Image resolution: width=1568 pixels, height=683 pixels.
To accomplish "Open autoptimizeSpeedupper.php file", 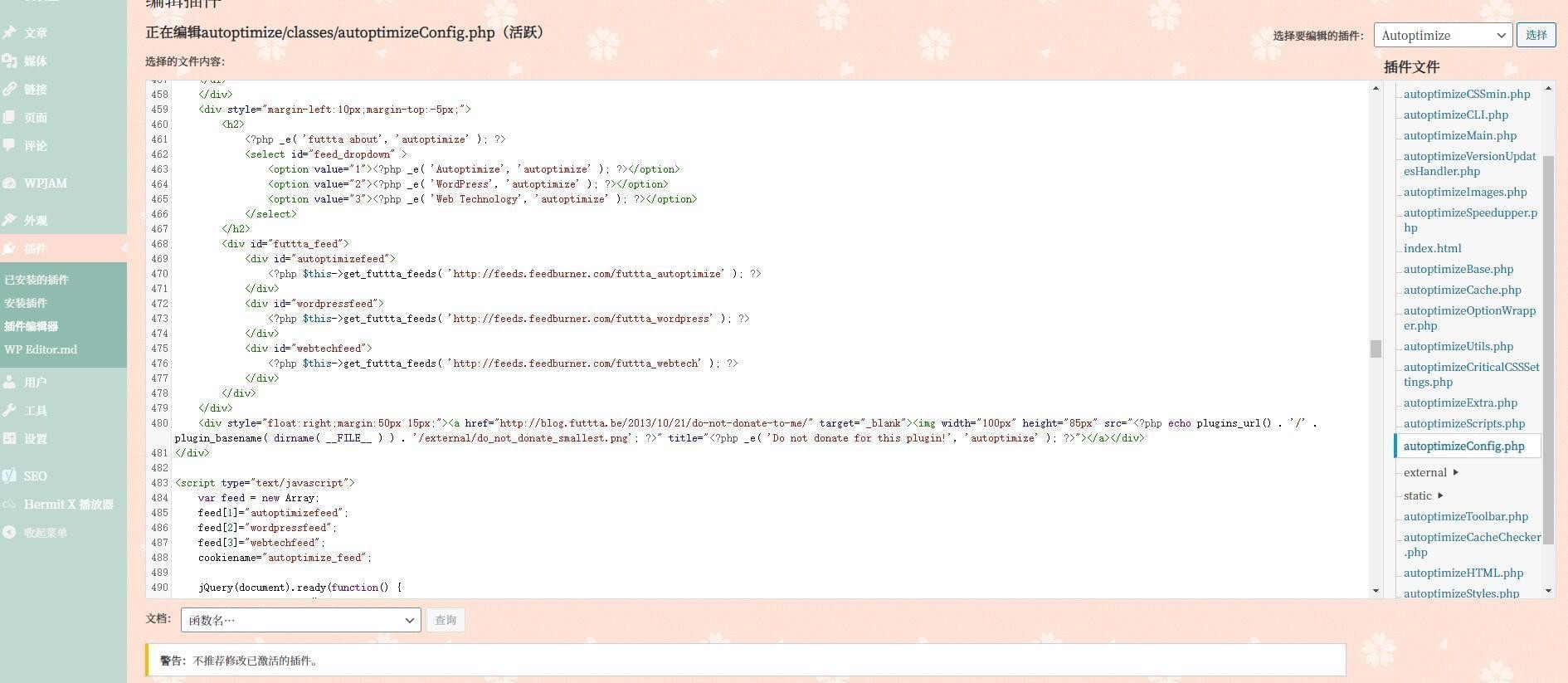I will [1470, 220].
